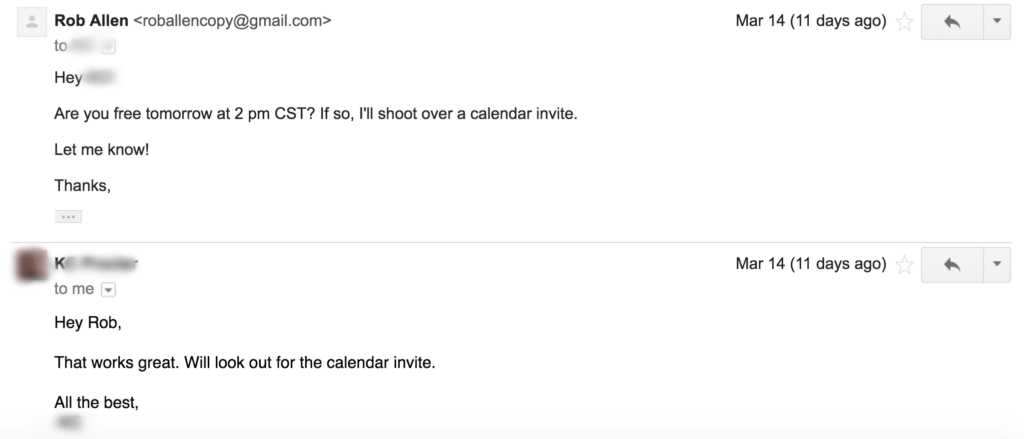Show trimmed content ellipsis button

(68, 216)
